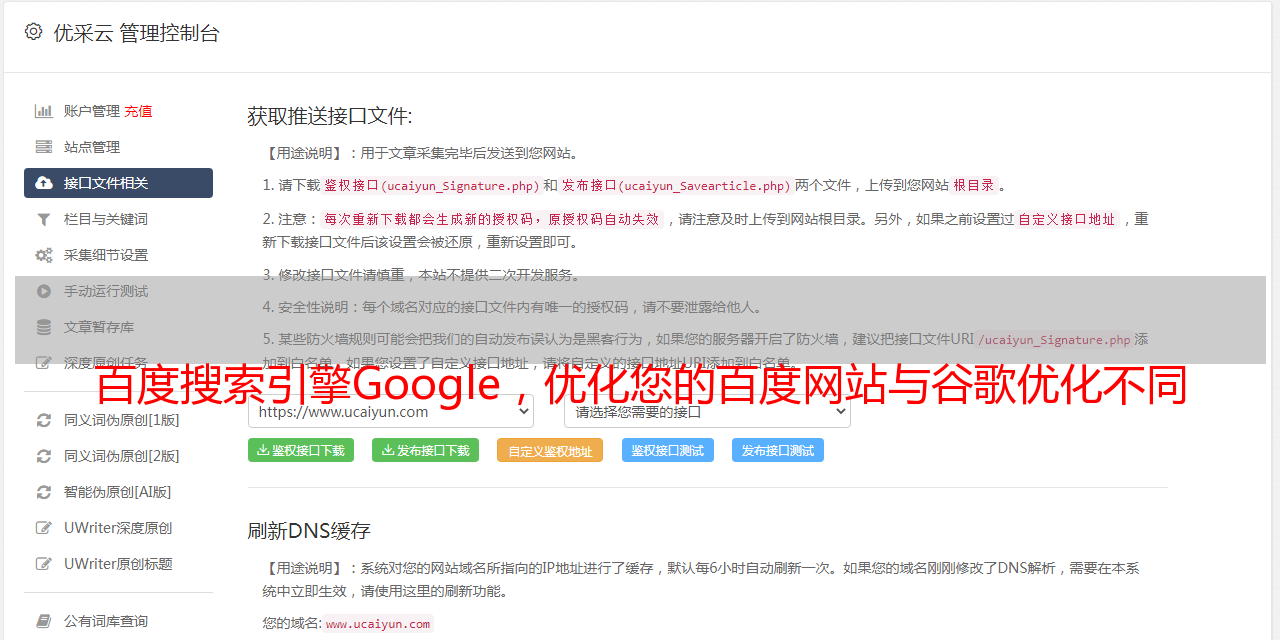Open UWriter原创标题 page
The image size is (1280, 640).
(x=118, y=564)
